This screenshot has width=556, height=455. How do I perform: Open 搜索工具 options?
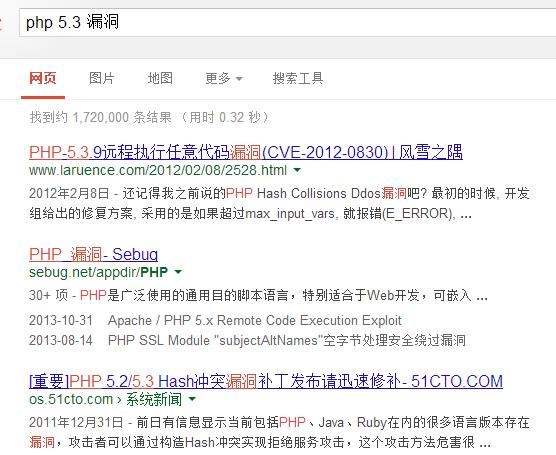(x=298, y=78)
